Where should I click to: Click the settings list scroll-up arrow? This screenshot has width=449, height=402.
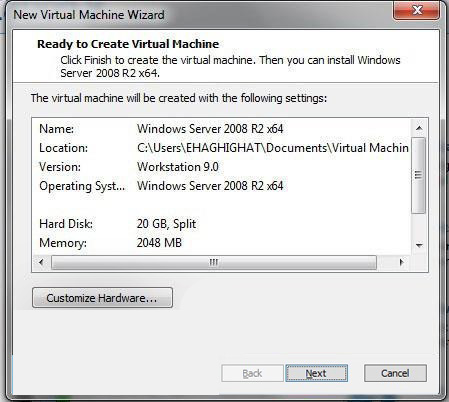pyautogui.click(x=419, y=128)
